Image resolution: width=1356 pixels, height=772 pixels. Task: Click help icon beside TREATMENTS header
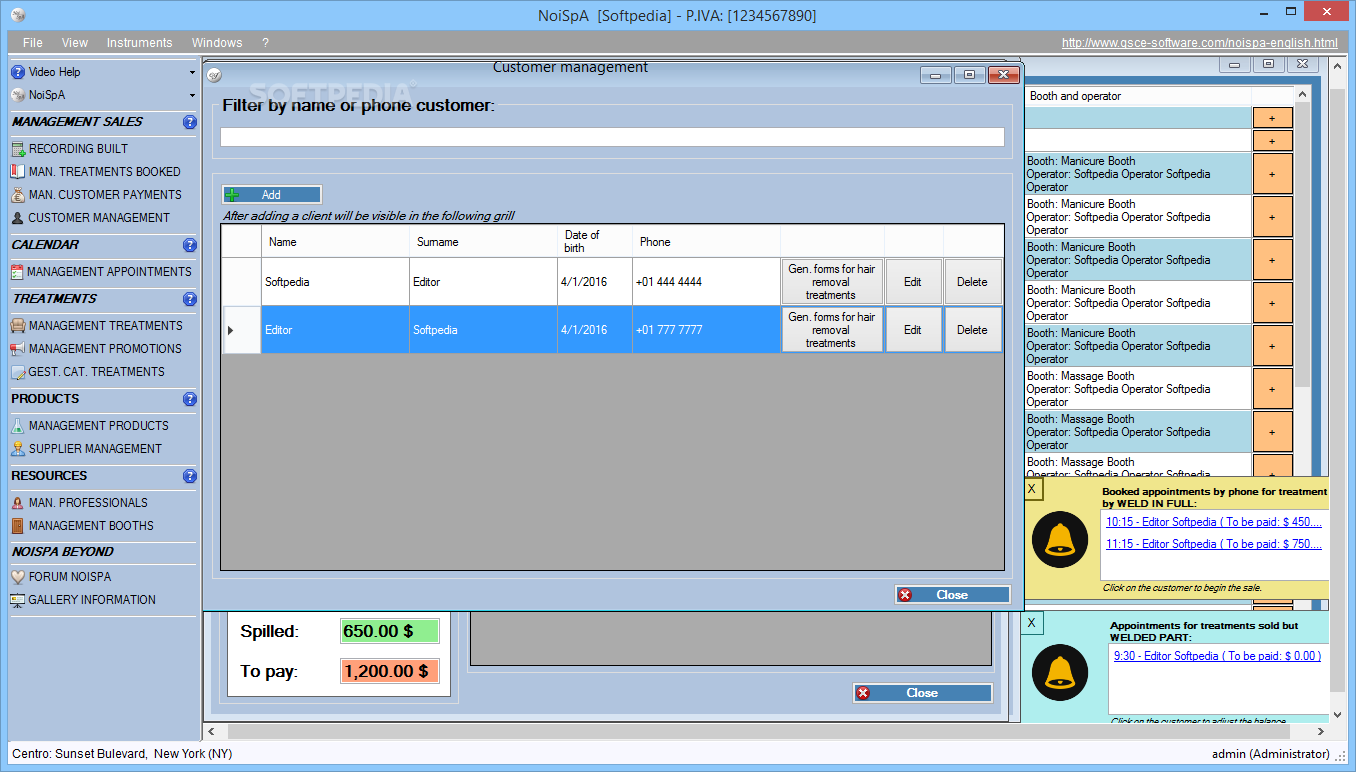click(x=190, y=299)
